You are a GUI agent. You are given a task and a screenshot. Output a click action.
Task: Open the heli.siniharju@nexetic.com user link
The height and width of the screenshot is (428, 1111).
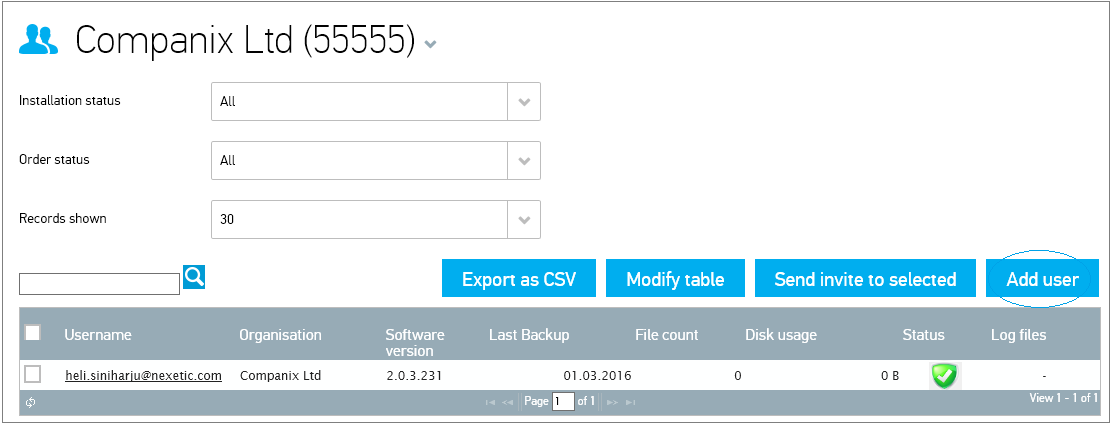point(143,376)
